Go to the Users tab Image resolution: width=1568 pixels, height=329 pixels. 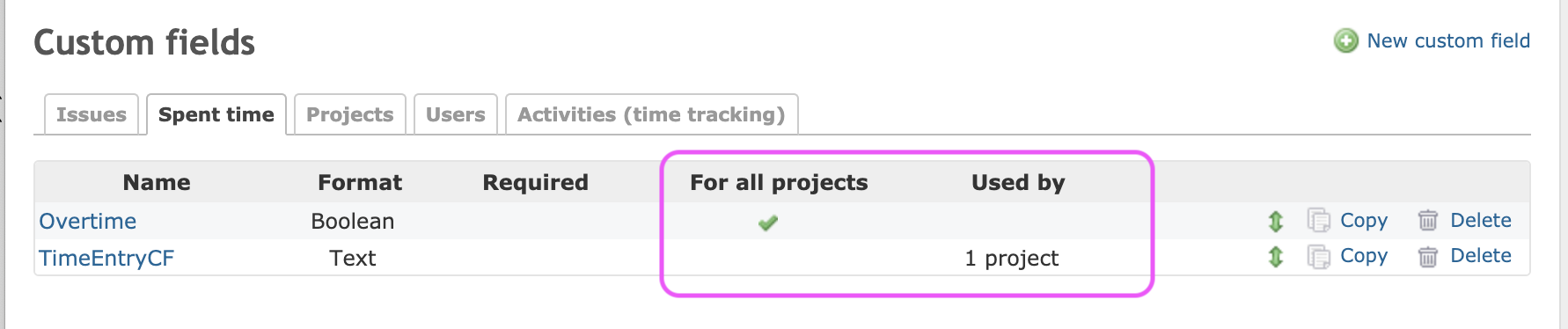click(x=456, y=114)
